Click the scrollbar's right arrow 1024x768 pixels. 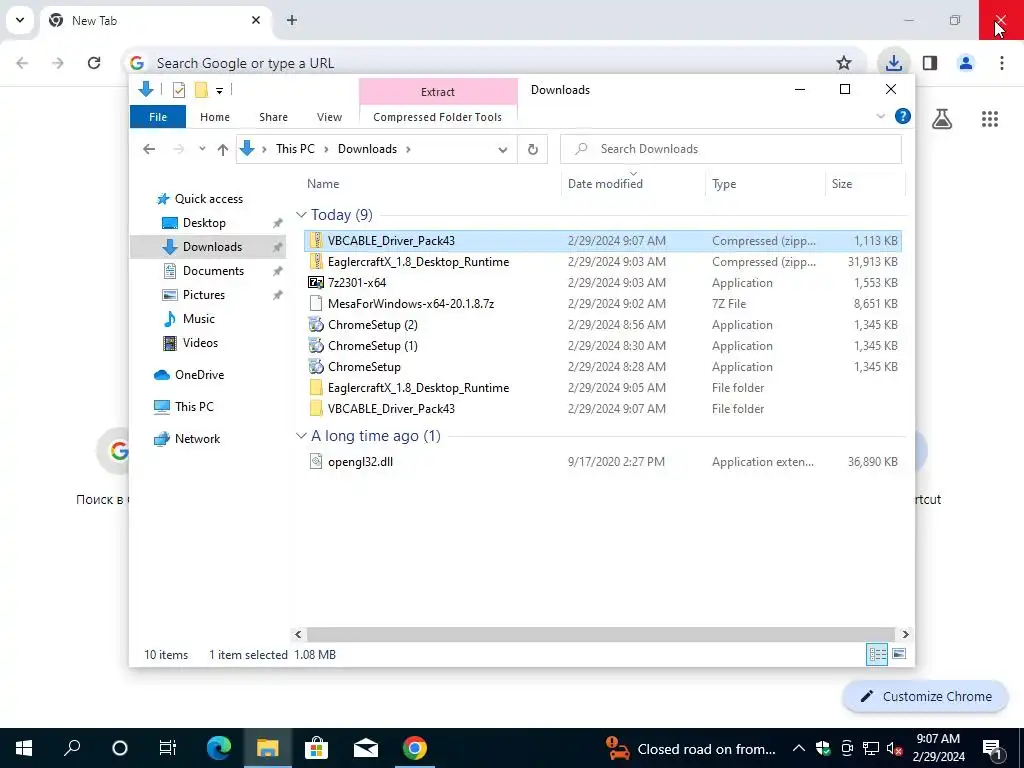[x=905, y=634]
